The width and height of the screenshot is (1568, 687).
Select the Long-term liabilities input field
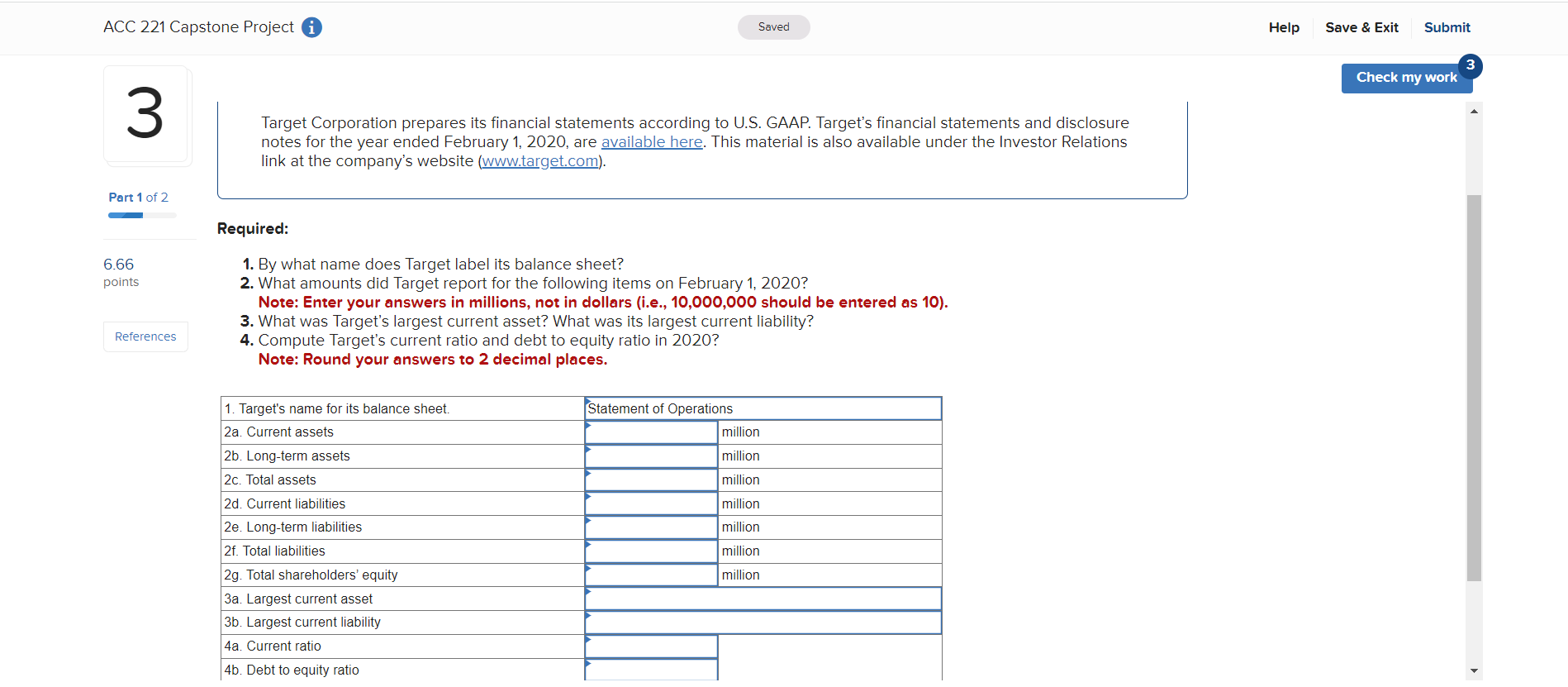(x=651, y=527)
